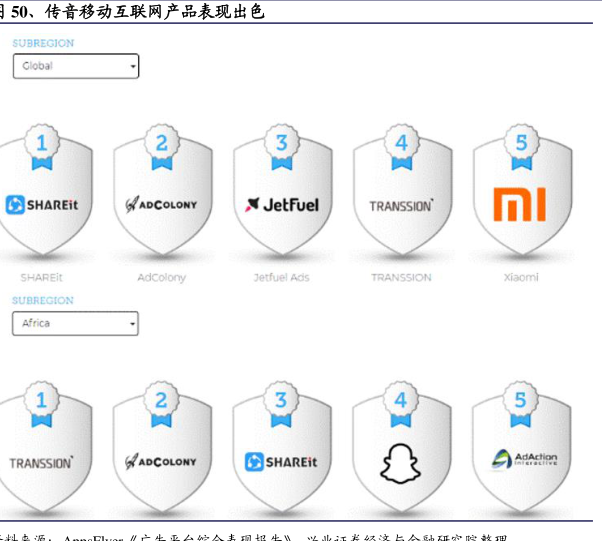This screenshot has height=541, width=602.
Task: Click the SHAREit logo in Africa ranking
Action: [x=281, y=462]
